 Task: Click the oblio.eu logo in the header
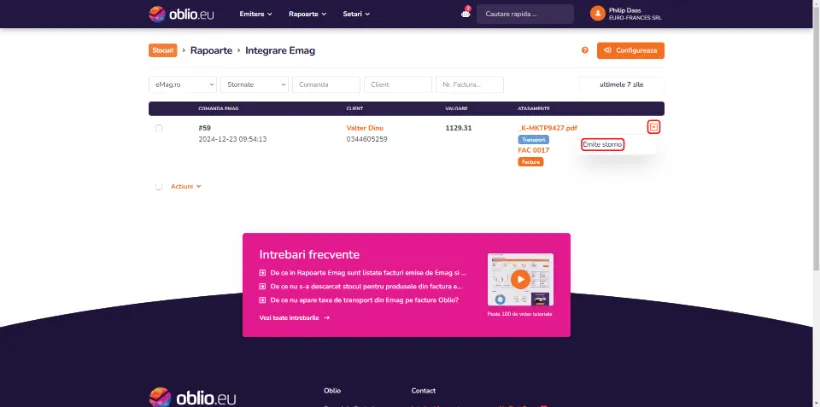pyautogui.click(x=181, y=14)
